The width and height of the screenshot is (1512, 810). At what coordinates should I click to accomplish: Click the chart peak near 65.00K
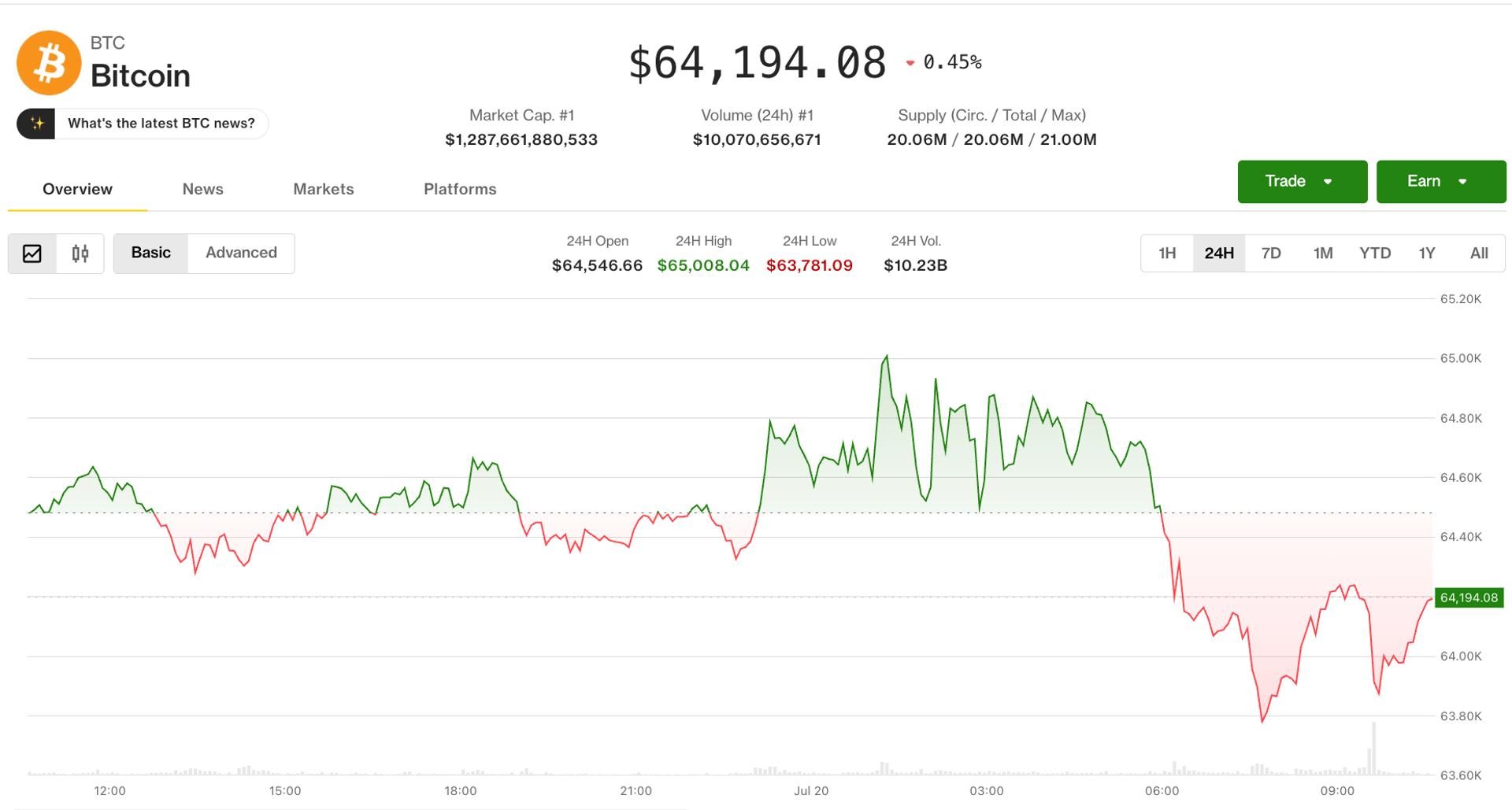[x=887, y=357]
